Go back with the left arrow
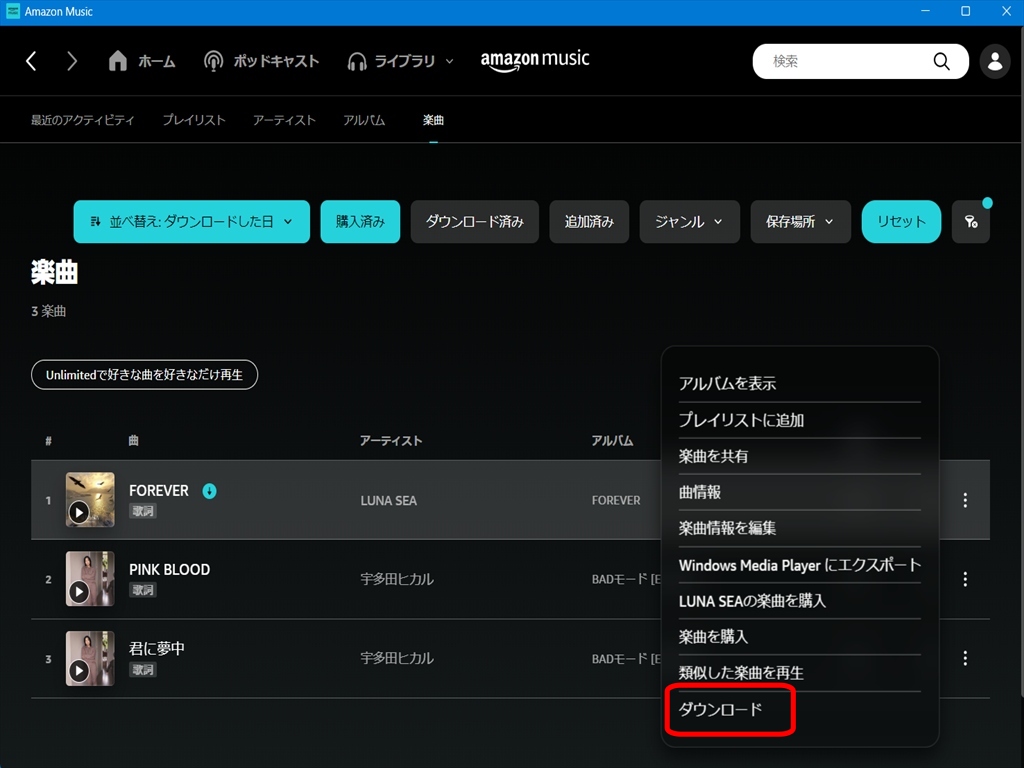The image size is (1024, 768). coord(31,61)
